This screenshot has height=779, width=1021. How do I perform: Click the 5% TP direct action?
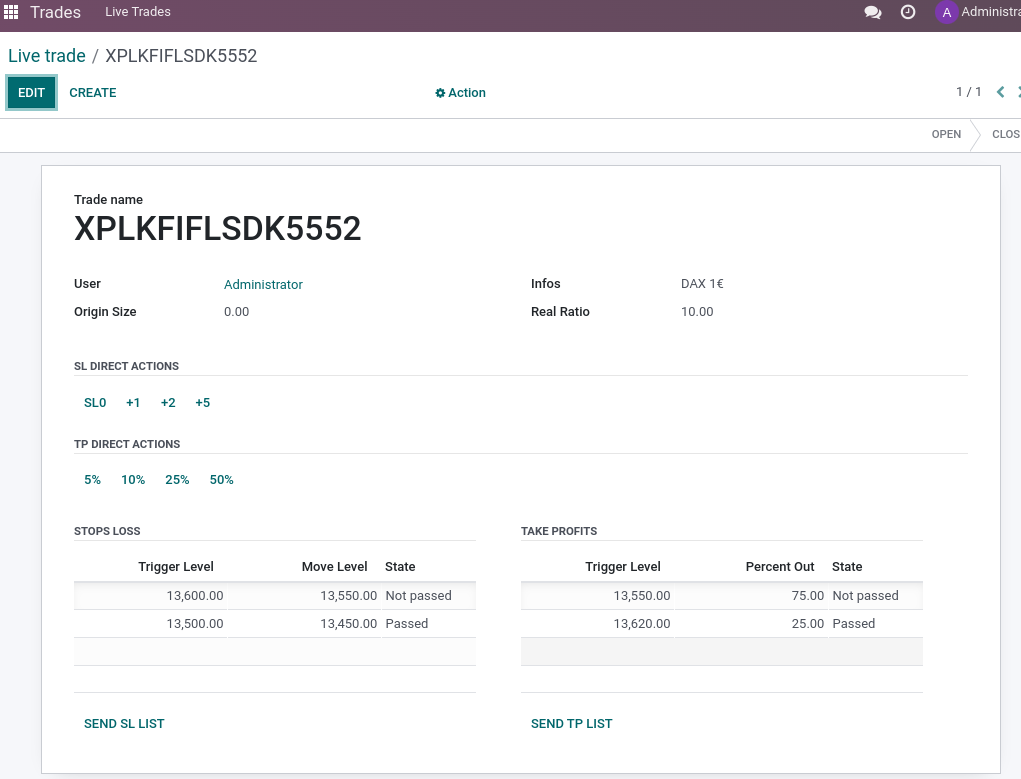(x=92, y=479)
